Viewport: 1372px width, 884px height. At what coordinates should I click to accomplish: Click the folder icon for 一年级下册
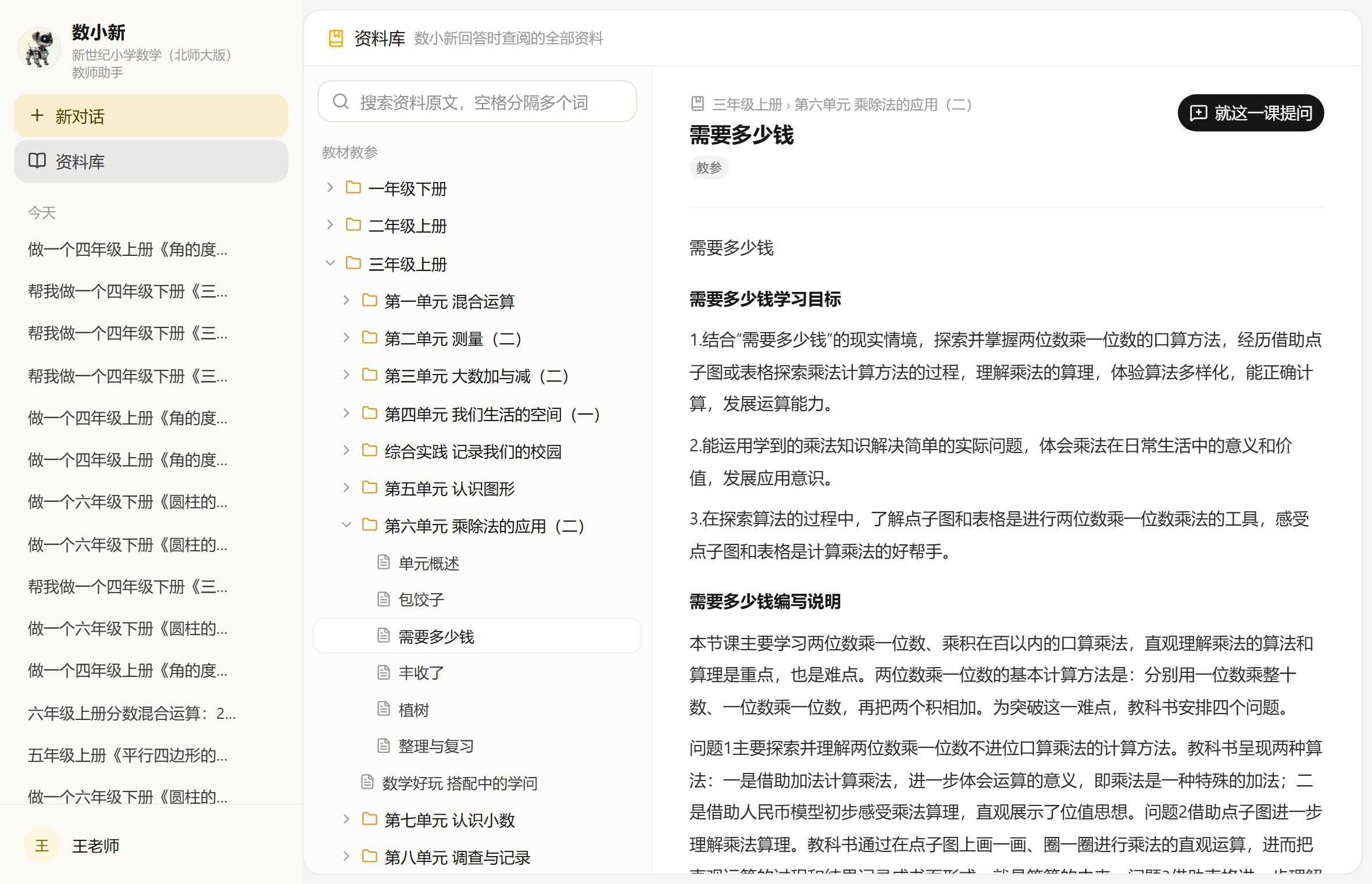[x=353, y=187]
